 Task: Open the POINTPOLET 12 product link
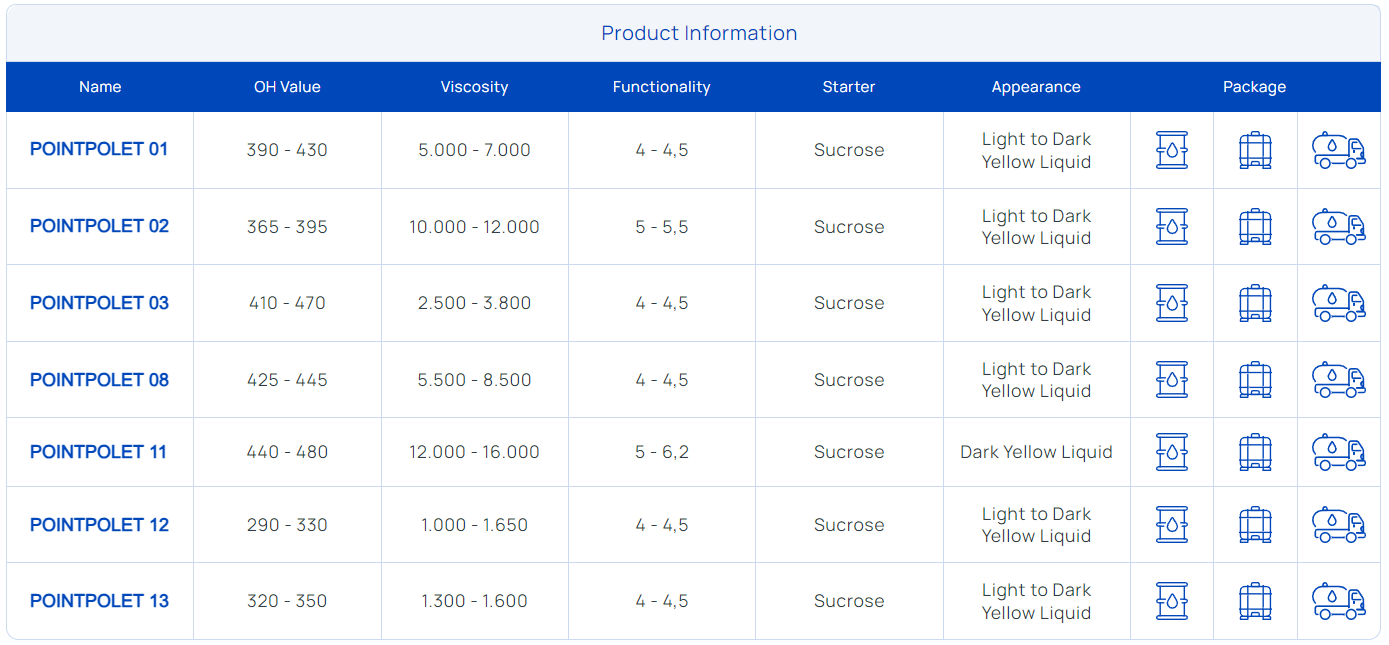coord(99,525)
